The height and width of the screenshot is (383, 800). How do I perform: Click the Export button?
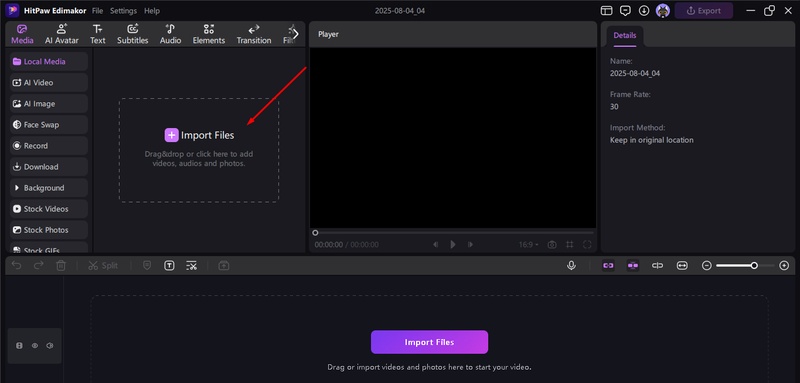pos(704,11)
